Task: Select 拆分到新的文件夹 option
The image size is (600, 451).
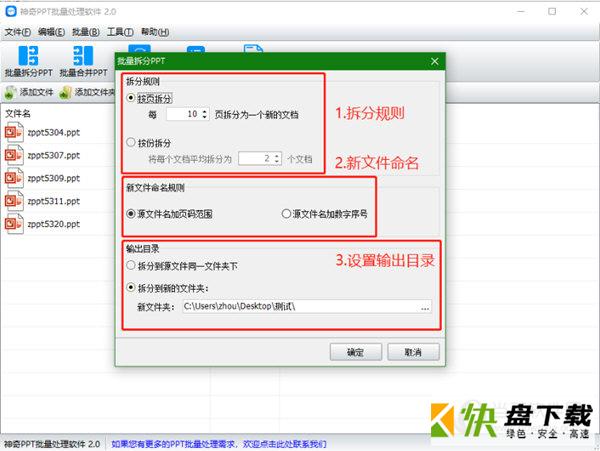Action: 131,287
